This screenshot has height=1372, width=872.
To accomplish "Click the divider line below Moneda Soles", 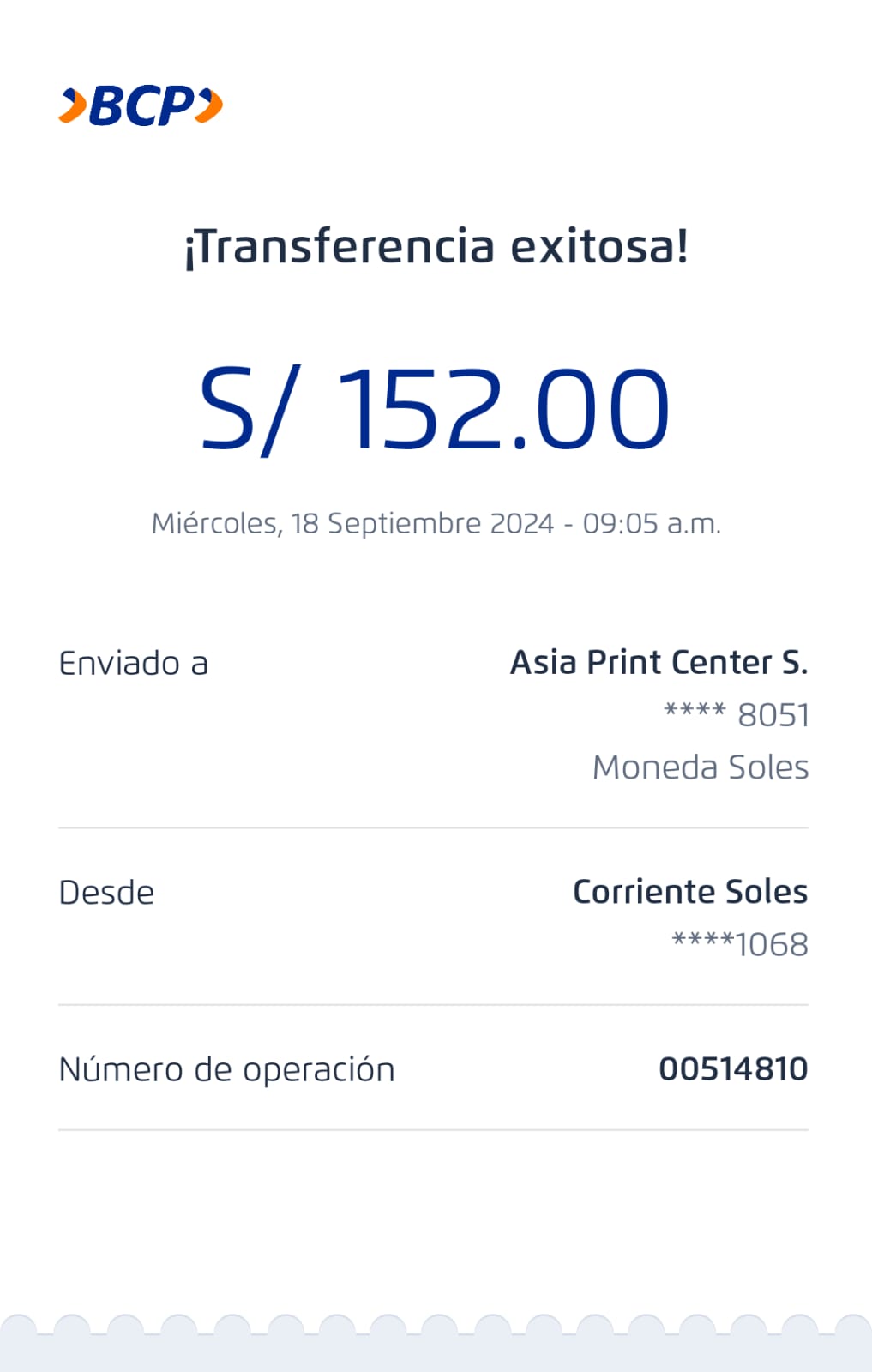I will [x=433, y=828].
